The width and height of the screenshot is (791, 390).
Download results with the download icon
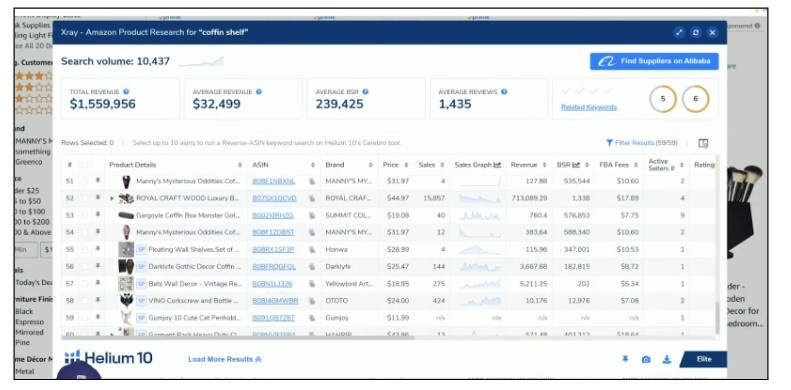click(x=666, y=359)
